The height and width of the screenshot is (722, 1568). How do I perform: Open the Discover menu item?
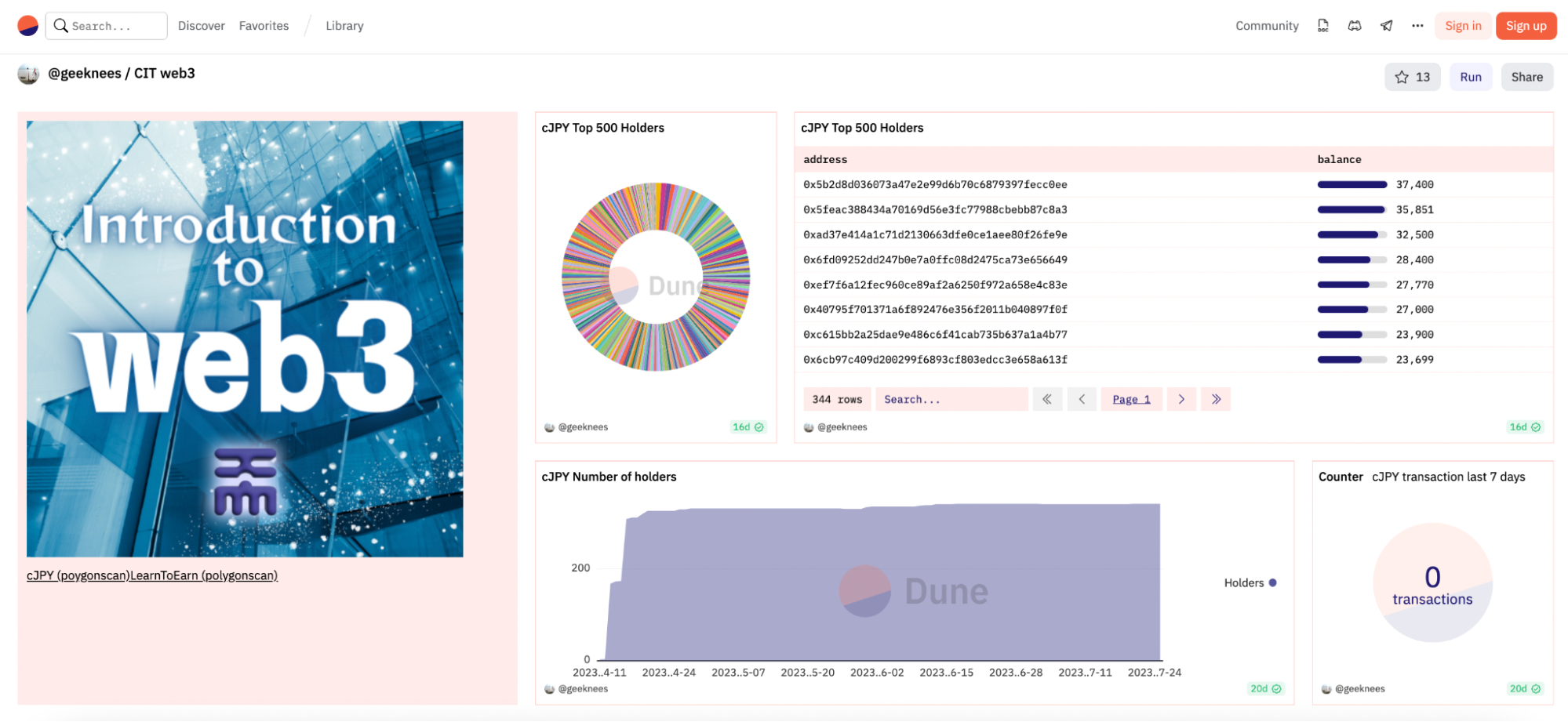point(202,26)
